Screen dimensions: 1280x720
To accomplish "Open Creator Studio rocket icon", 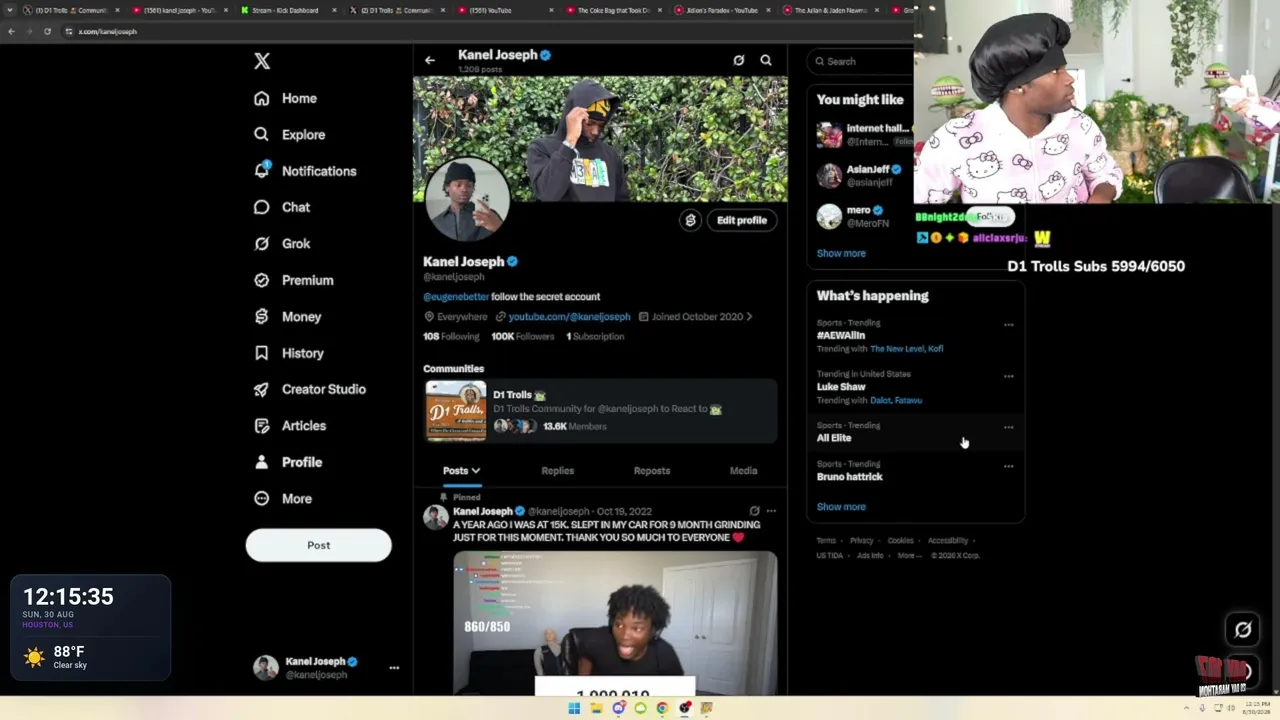I will click(x=262, y=389).
